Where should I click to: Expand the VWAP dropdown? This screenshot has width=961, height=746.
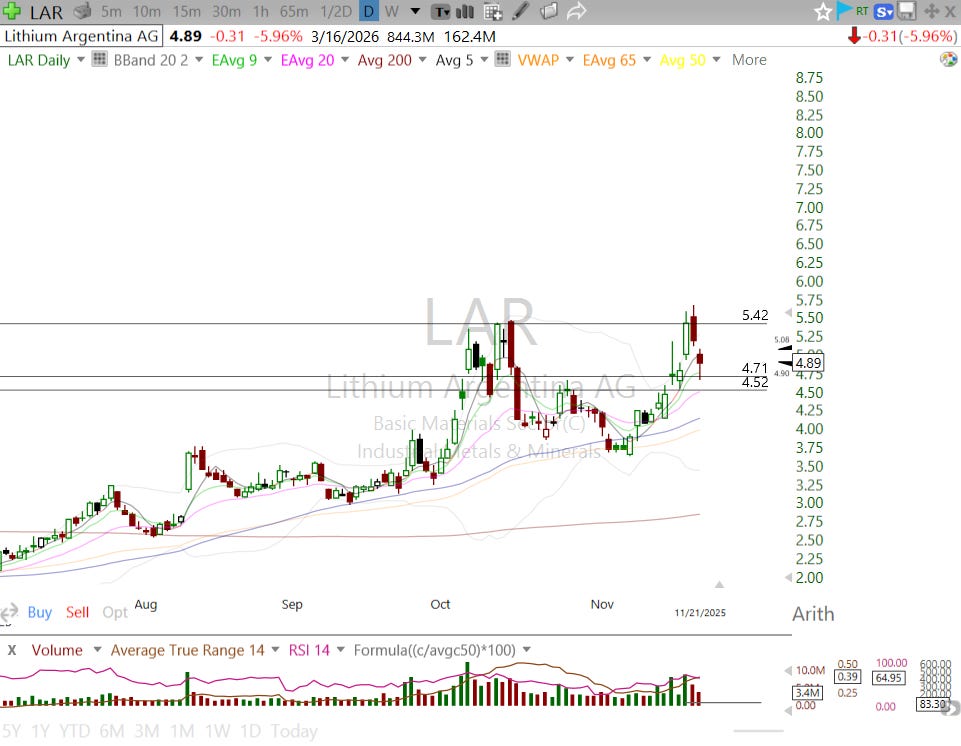[x=569, y=59]
